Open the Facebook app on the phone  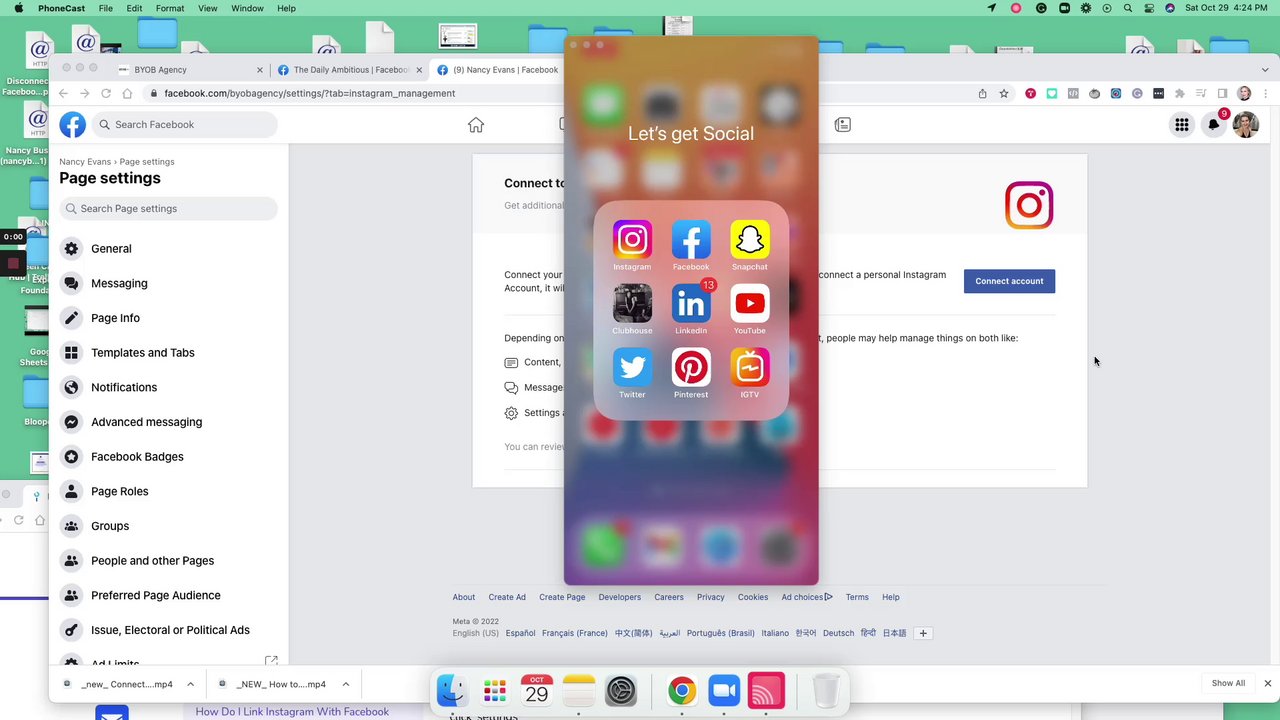(691, 240)
